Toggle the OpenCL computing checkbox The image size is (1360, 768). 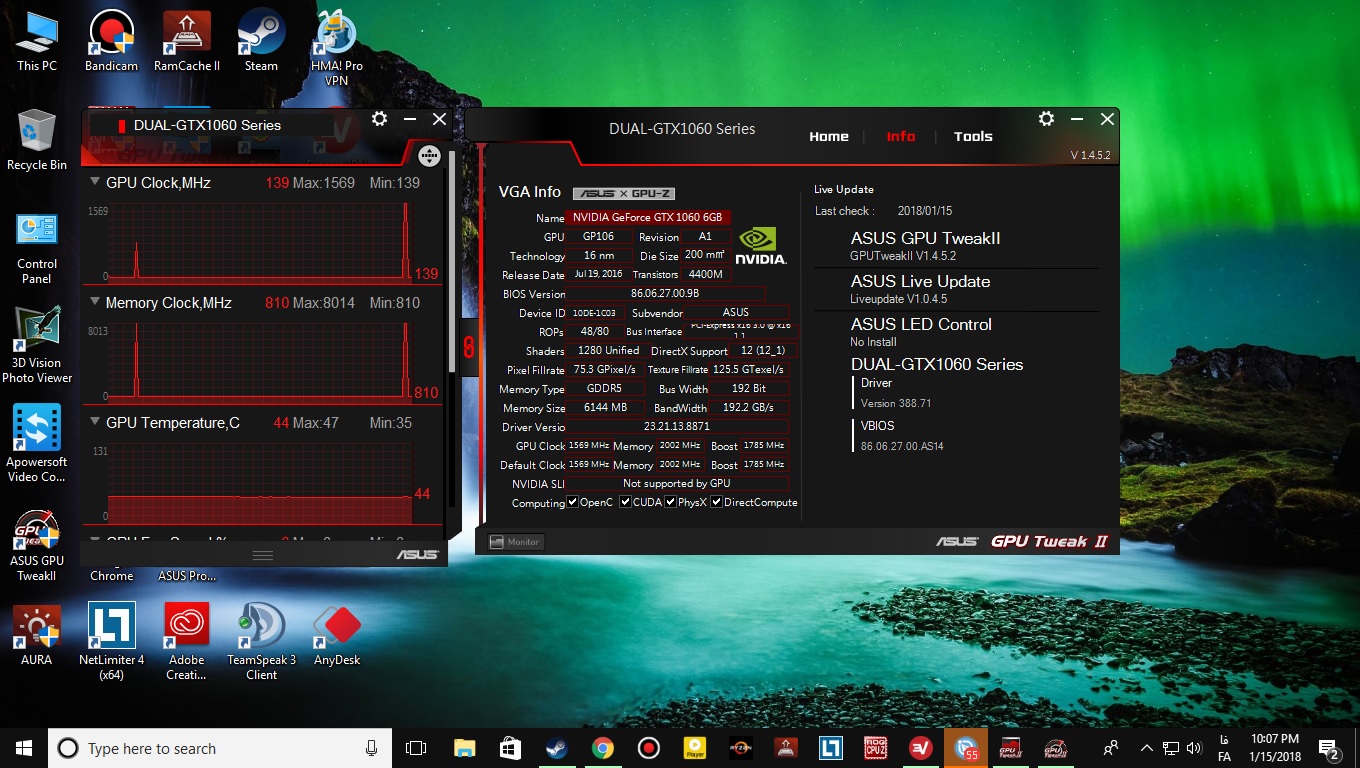click(572, 502)
